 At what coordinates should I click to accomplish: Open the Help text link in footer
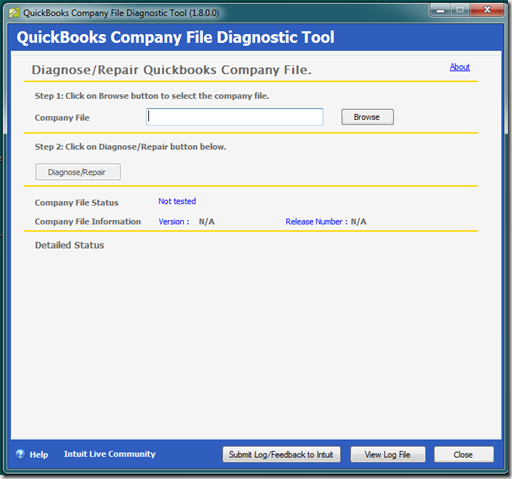pyautogui.click(x=39, y=455)
